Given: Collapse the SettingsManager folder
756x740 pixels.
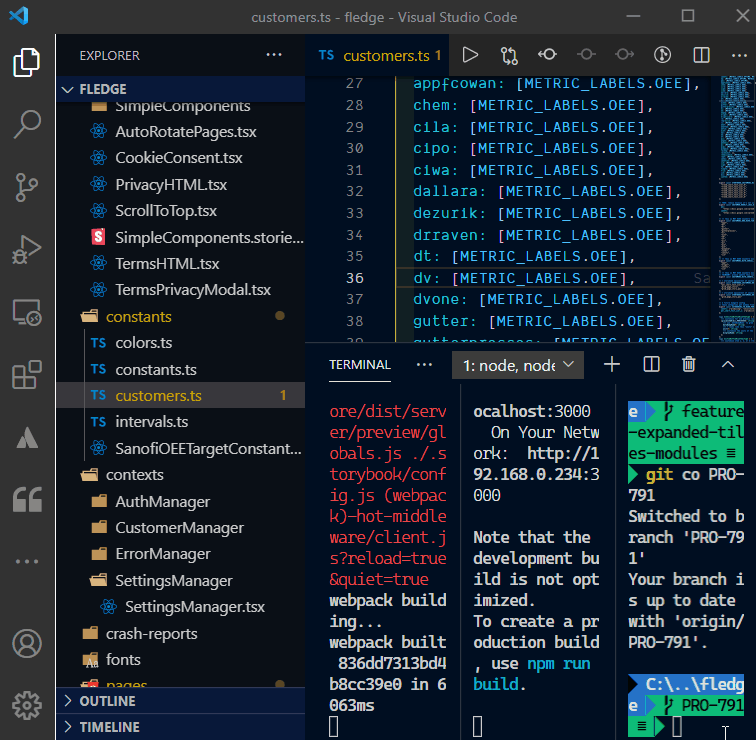Looking at the screenshot, I should point(180,581).
